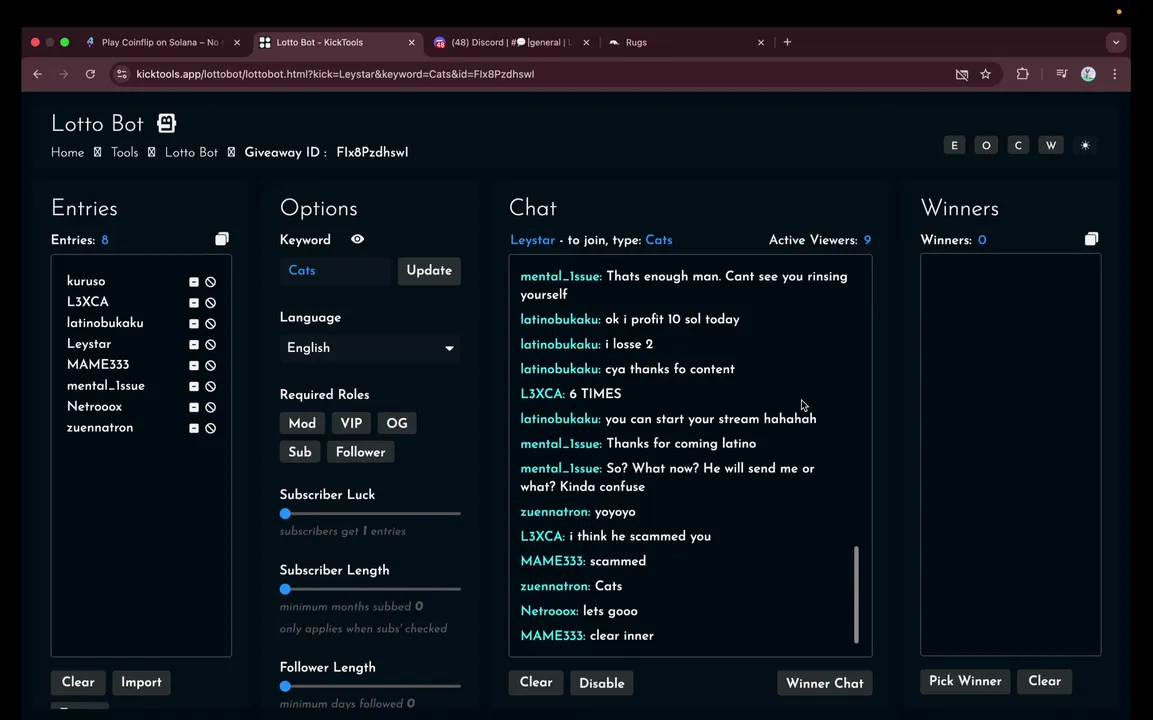
Task: Reload the page
Action: pyautogui.click(x=90, y=74)
